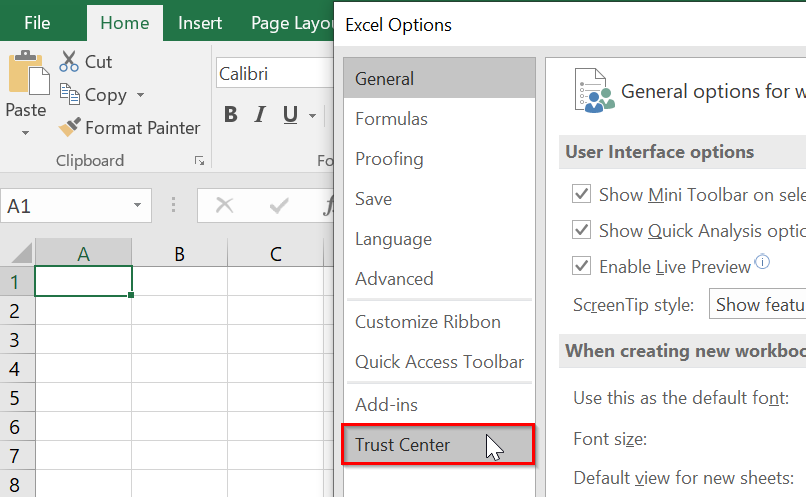
Task: Open Add-ins category in Excel Options
Action: click(439, 404)
